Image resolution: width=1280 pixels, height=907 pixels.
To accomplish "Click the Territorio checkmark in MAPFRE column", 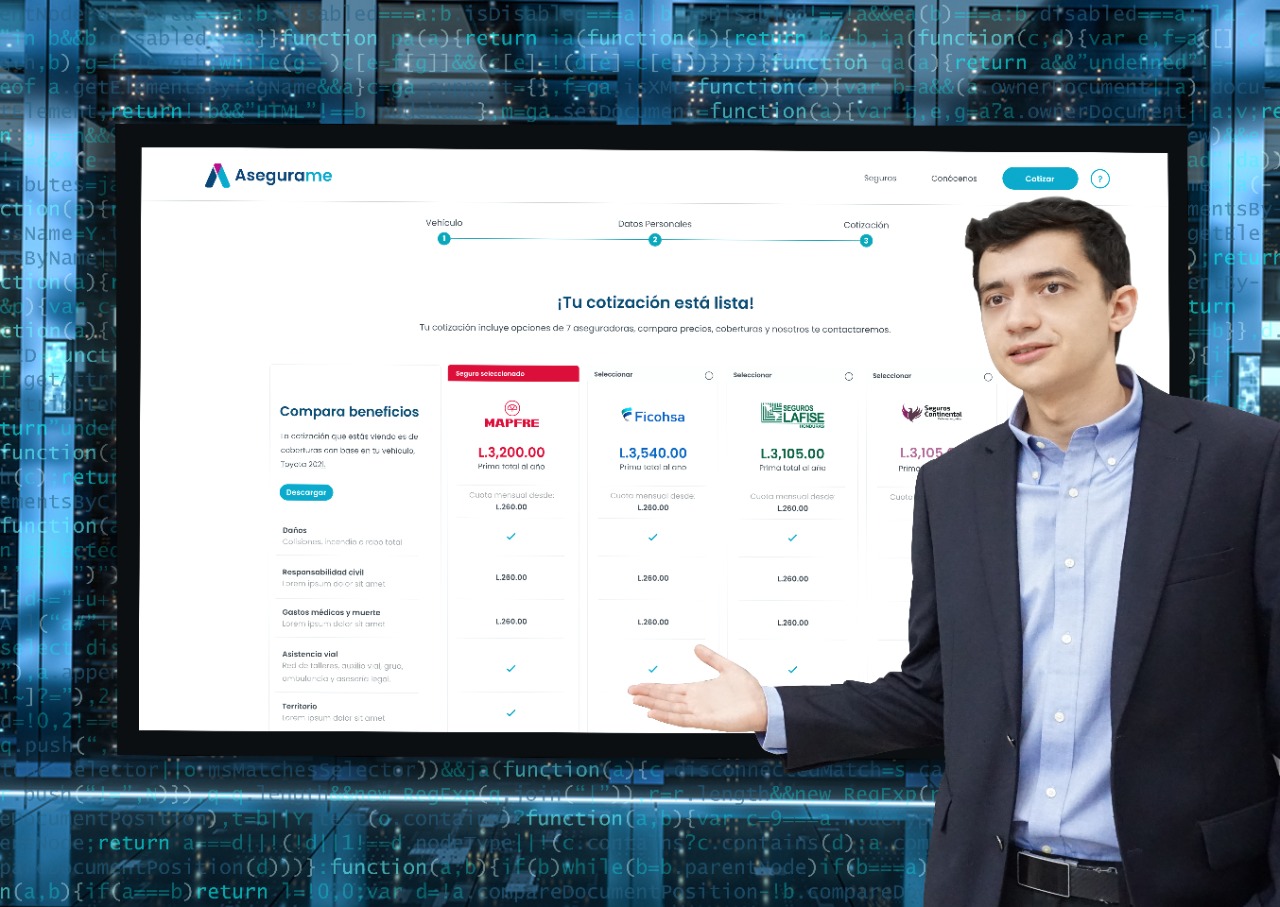I will pyautogui.click(x=511, y=712).
